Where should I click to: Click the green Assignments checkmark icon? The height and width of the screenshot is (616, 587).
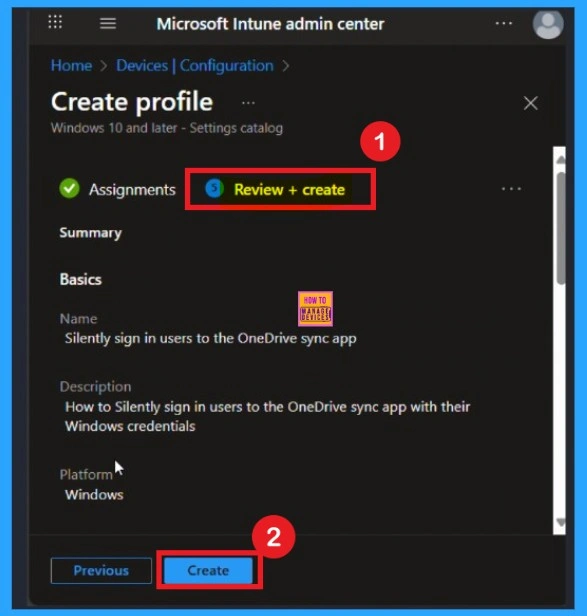click(69, 189)
